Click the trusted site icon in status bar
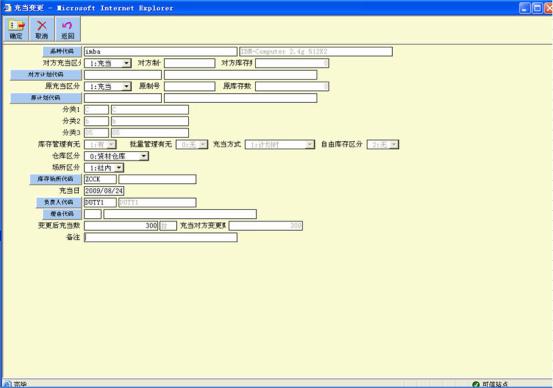Image resolution: width=553 pixels, height=388 pixels. pos(475,384)
